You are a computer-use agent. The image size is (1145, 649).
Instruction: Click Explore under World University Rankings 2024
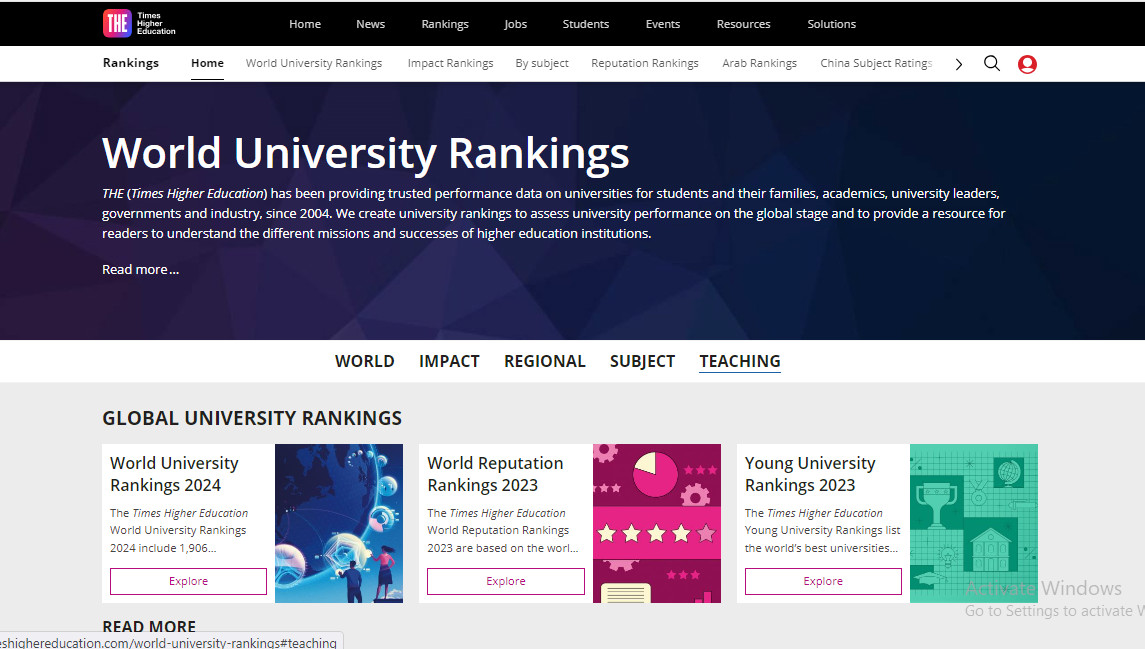click(188, 581)
